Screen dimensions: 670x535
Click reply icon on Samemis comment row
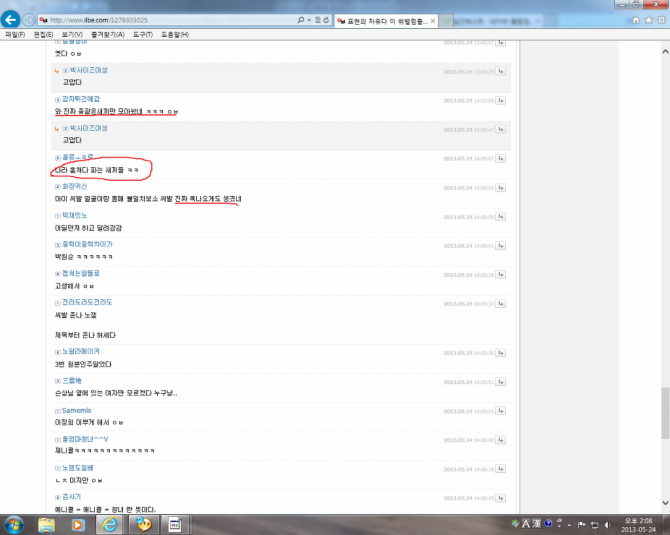[x=501, y=411]
